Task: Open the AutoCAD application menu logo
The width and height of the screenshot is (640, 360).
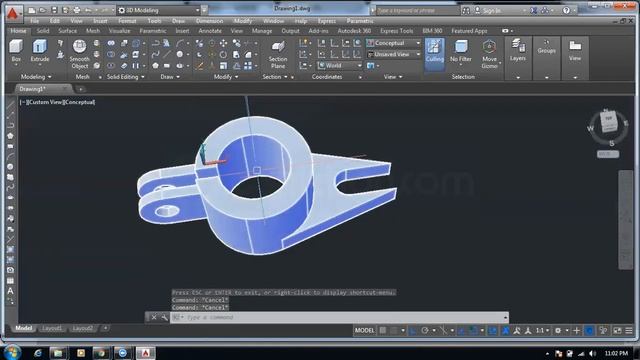Action: click(x=13, y=13)
